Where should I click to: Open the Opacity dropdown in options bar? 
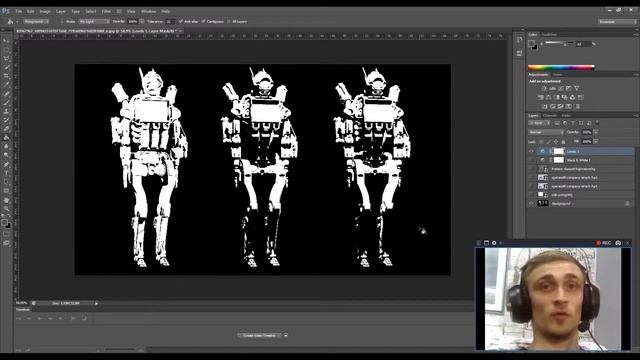(142, 21)
